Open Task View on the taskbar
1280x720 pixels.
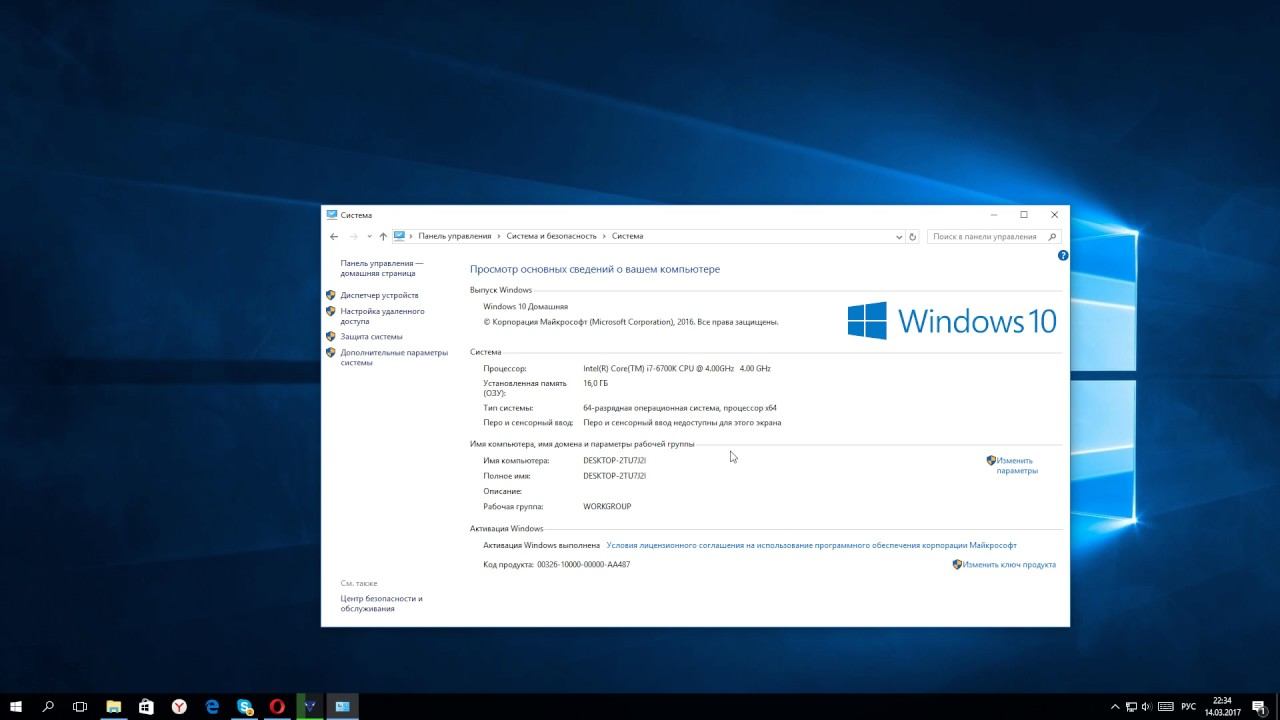coord(80,706)
